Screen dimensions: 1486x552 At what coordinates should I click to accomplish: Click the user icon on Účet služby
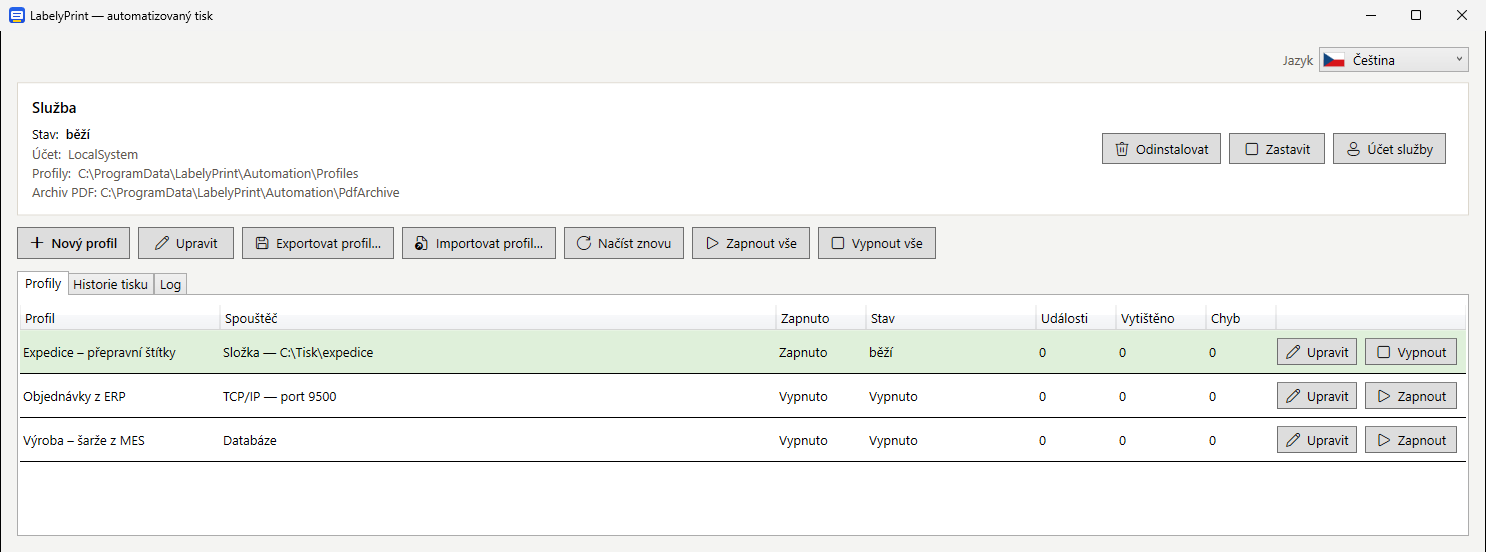(1354, 150)
